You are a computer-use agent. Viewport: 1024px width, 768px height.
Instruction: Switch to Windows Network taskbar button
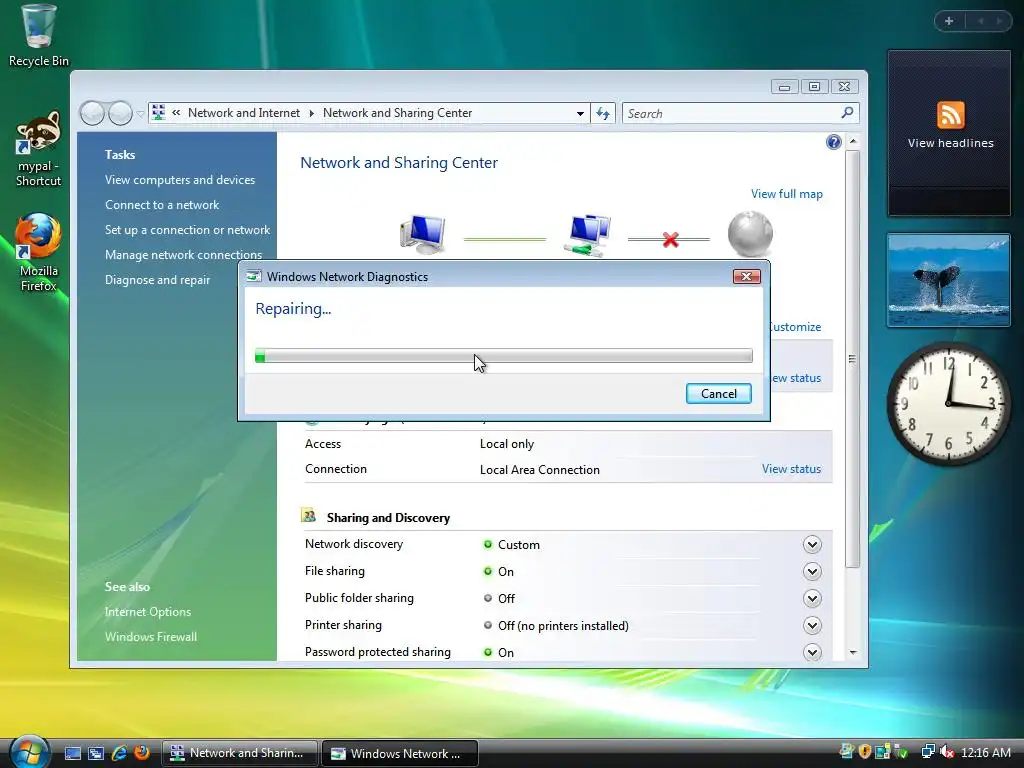click(400, 754)
